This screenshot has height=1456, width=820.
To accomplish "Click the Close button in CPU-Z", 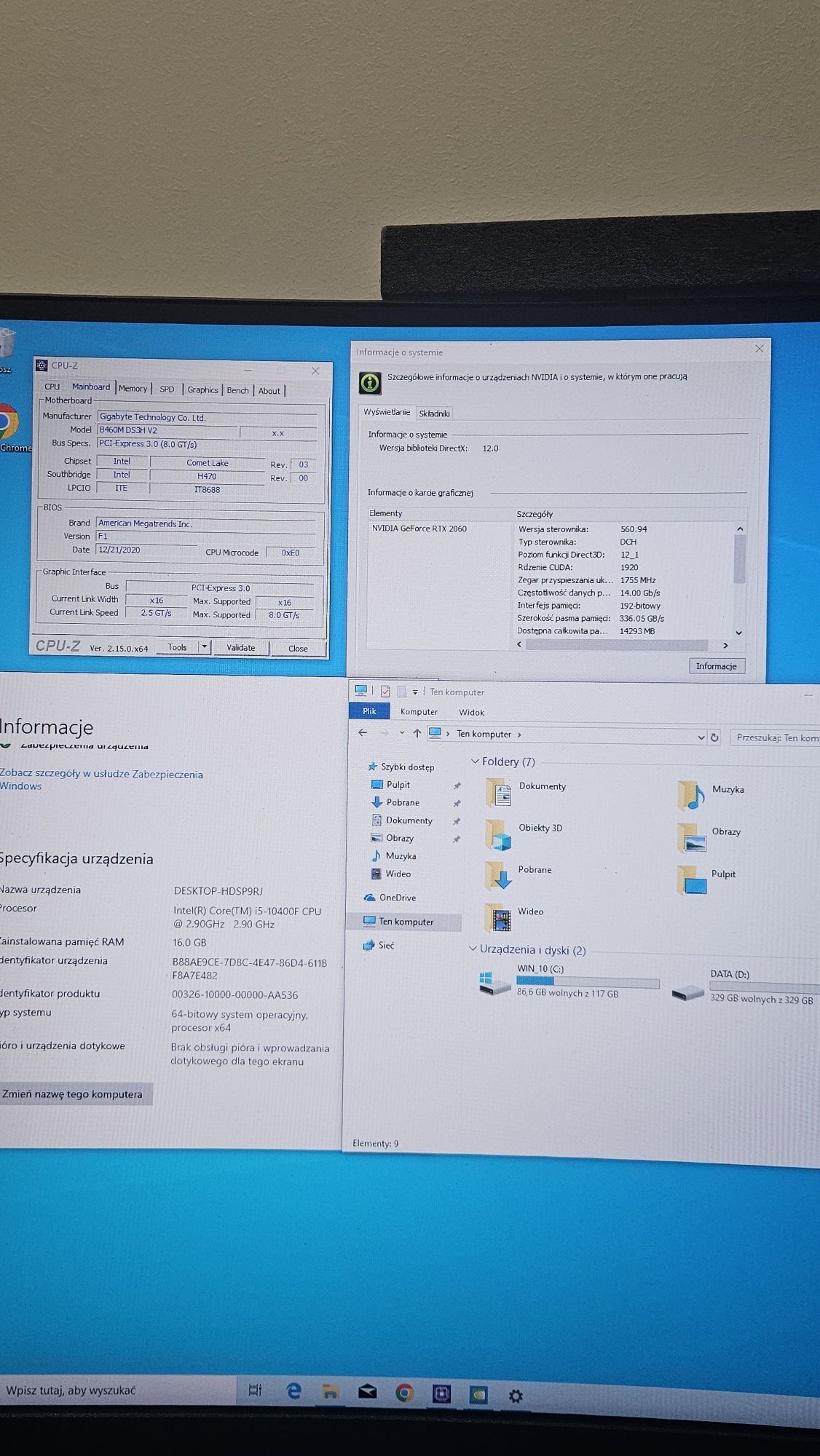I will coord(298,649).
